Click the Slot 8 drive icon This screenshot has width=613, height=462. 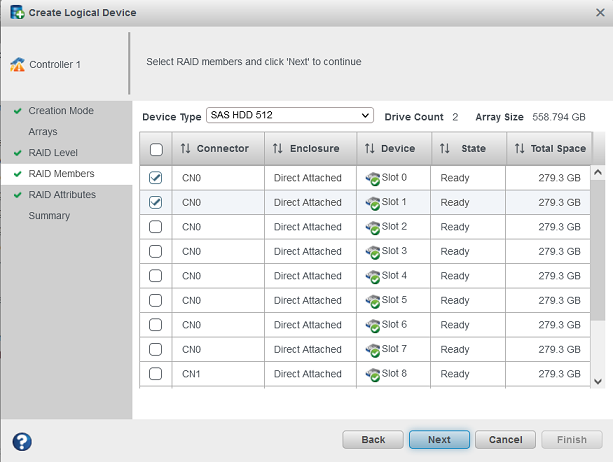pos(373,374)
